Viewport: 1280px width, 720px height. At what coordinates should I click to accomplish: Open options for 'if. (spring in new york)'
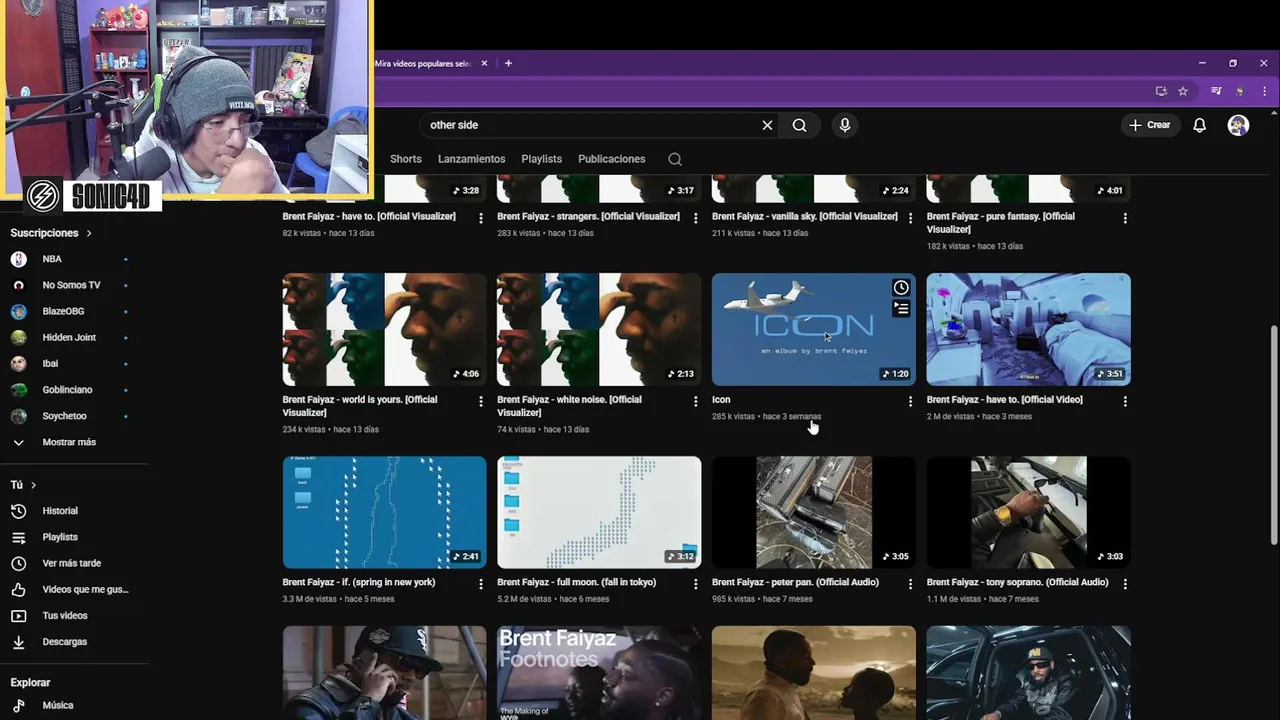coord(481,584)
